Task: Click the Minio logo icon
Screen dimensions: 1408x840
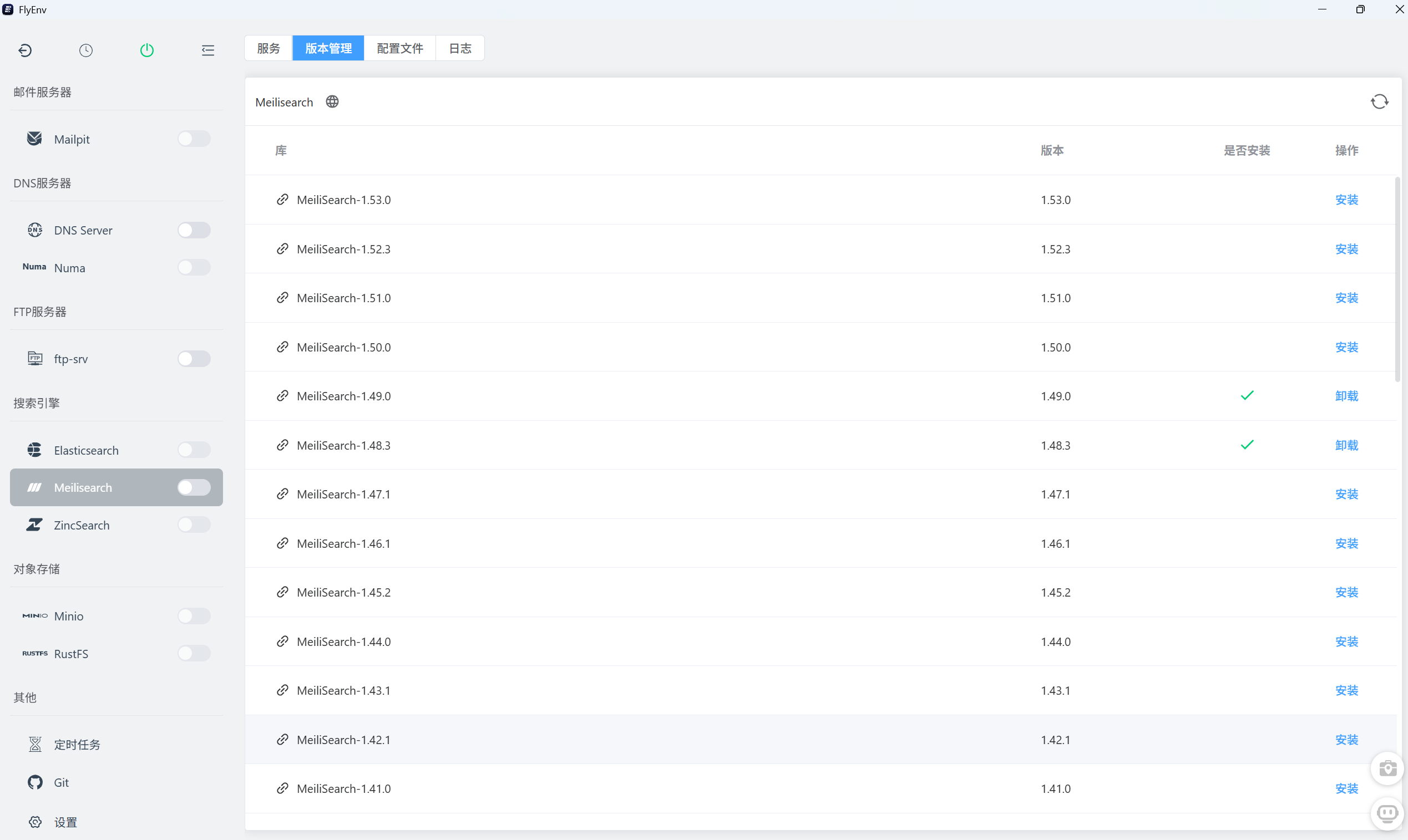Action: pyautogui.click(x=35, y=616)
